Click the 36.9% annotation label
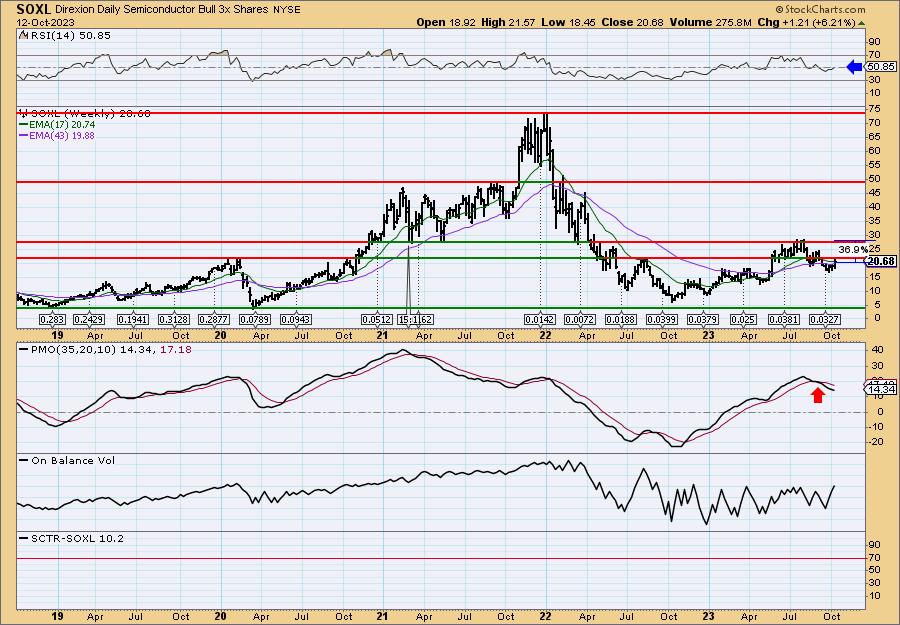900x625 pixels. click(853, 250)
